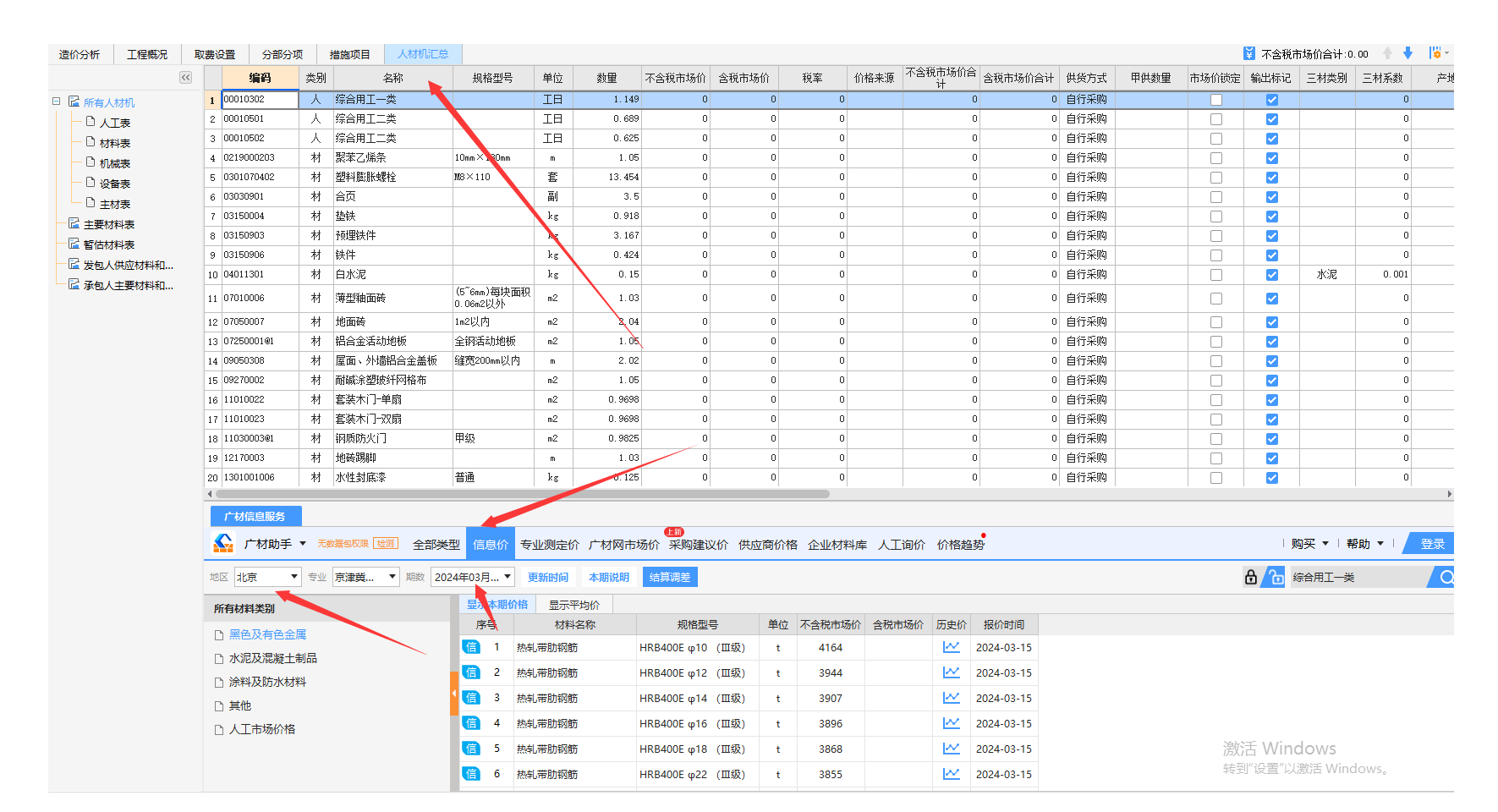The height and width of the screenshot is (812, 1498).
Task: Open history price chart for HRB400E φ16
Action: pos(952,723)
